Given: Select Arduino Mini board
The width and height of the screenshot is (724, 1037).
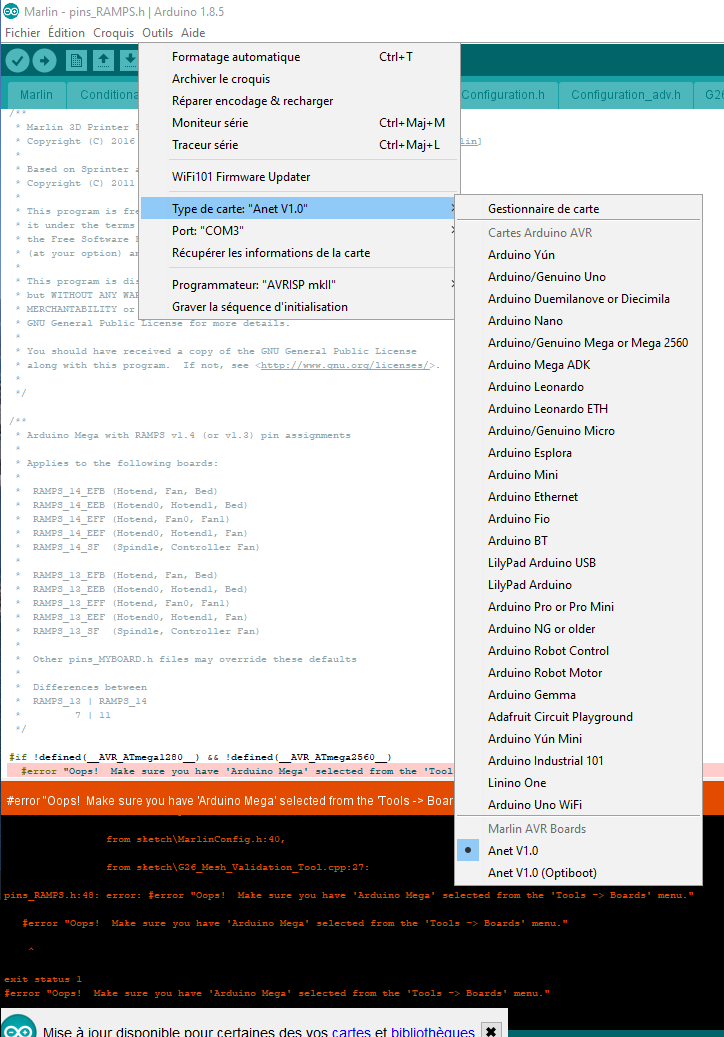Looking at the screenshot, I should coord(579,474).
